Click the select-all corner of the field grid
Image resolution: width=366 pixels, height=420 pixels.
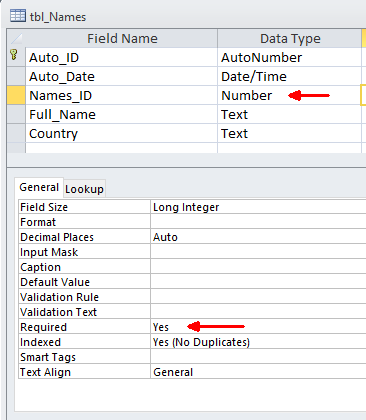point(16,38)
